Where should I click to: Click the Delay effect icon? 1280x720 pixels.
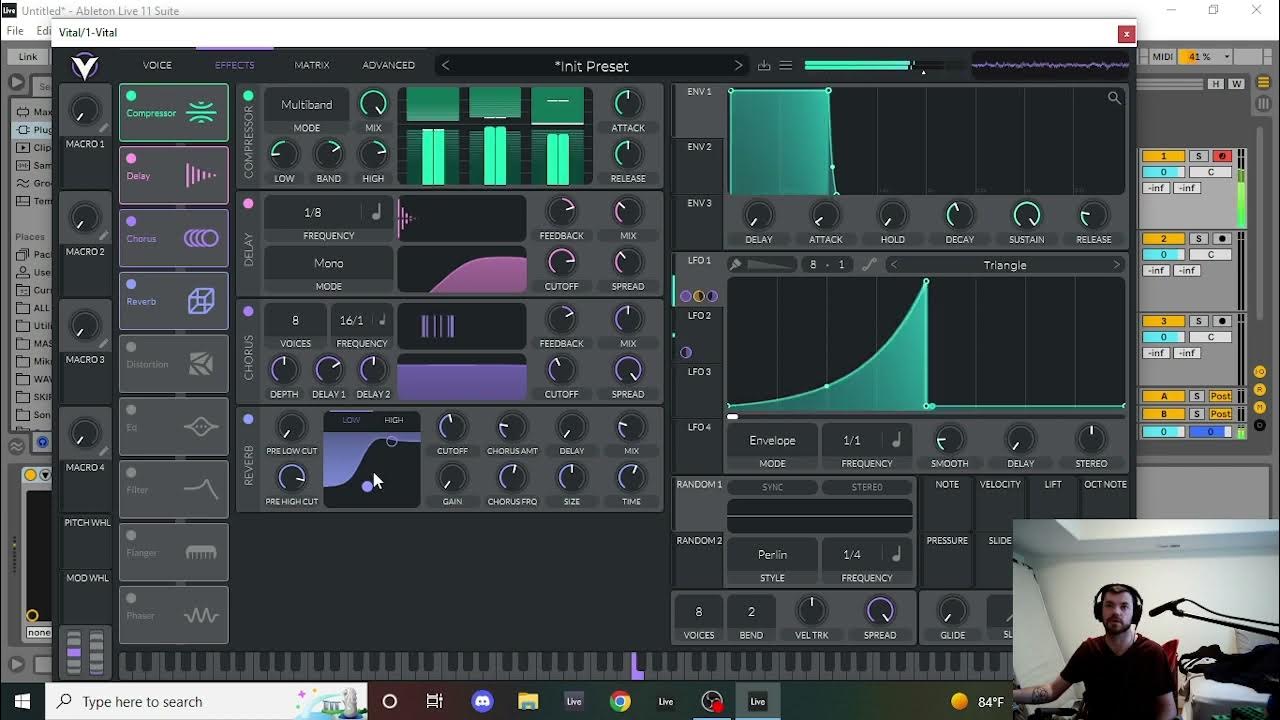click(x=201, y=176)
